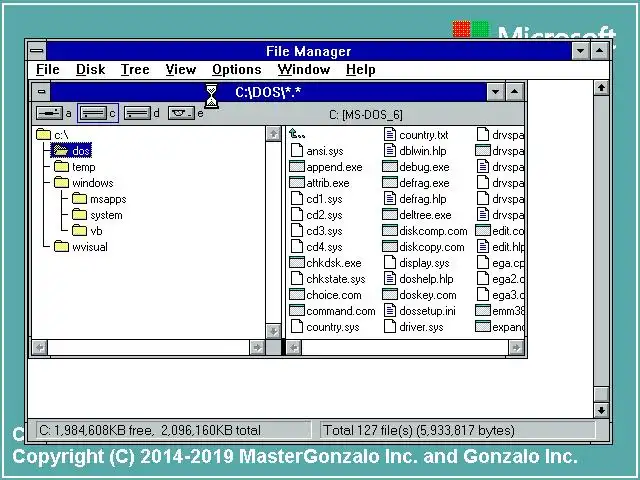Click the cd4.sys file icon

click(x=297, y=247)
